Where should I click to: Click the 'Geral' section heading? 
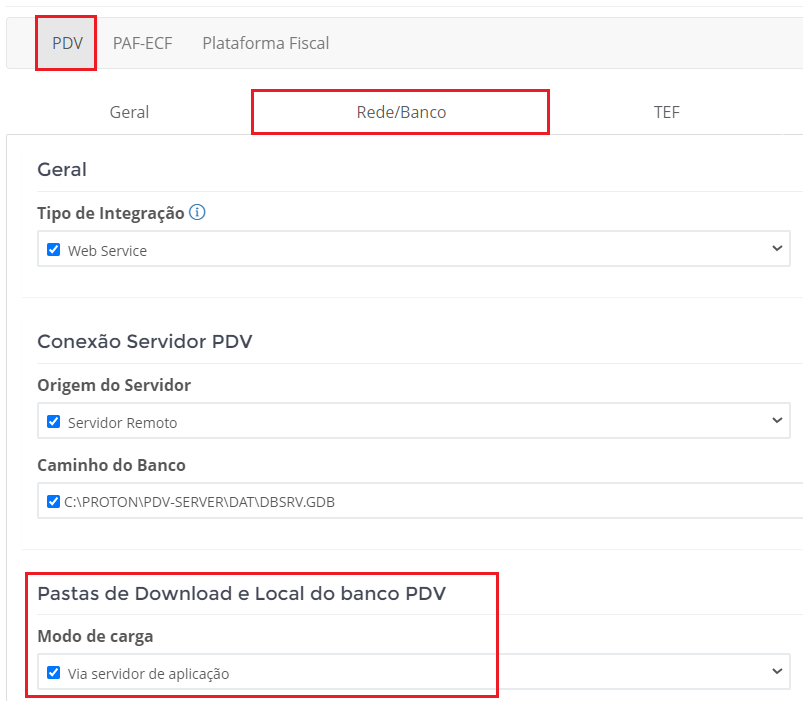(x=62, y=169)
